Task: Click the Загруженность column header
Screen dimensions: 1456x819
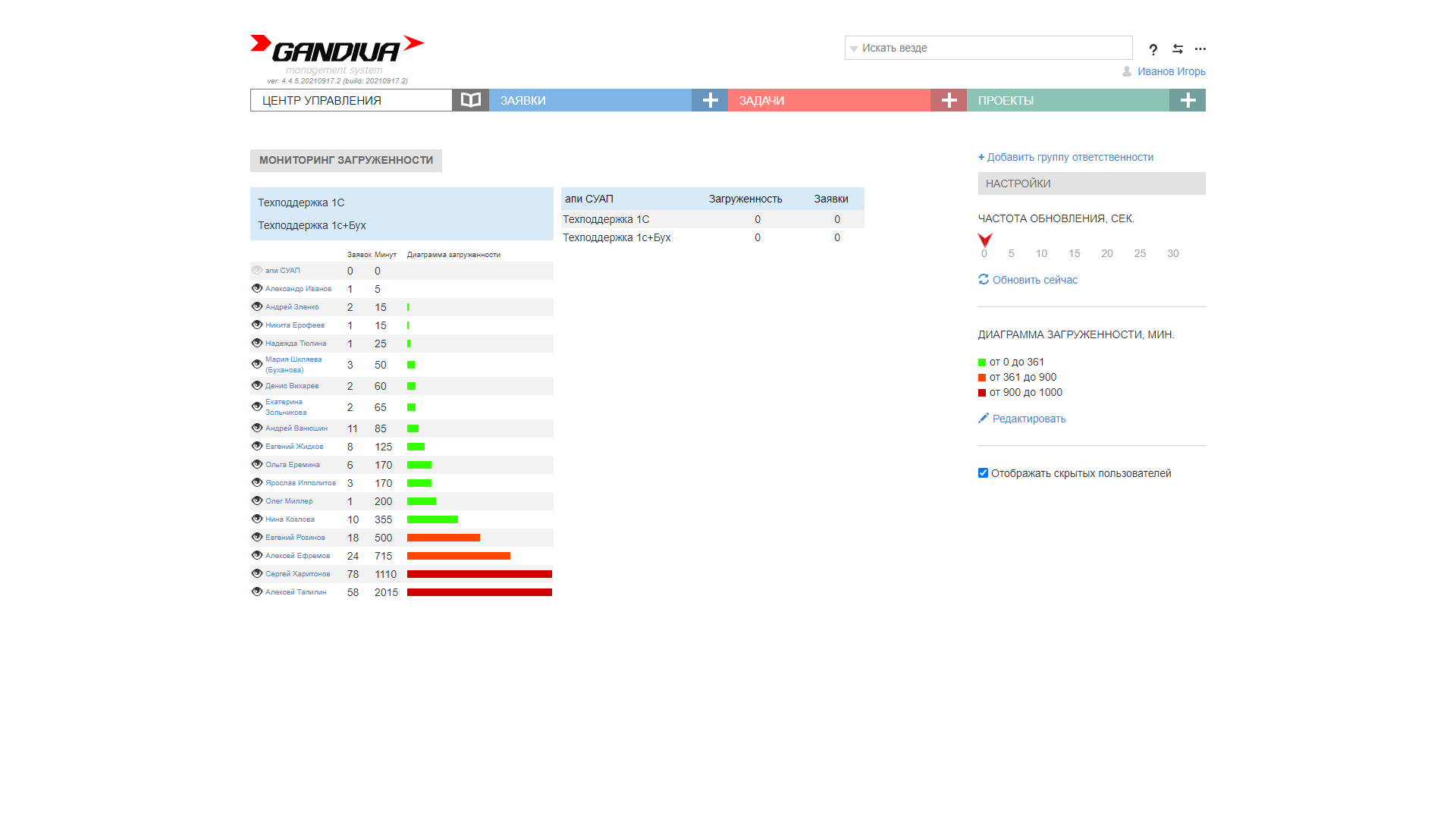Action: coord(745,199)
